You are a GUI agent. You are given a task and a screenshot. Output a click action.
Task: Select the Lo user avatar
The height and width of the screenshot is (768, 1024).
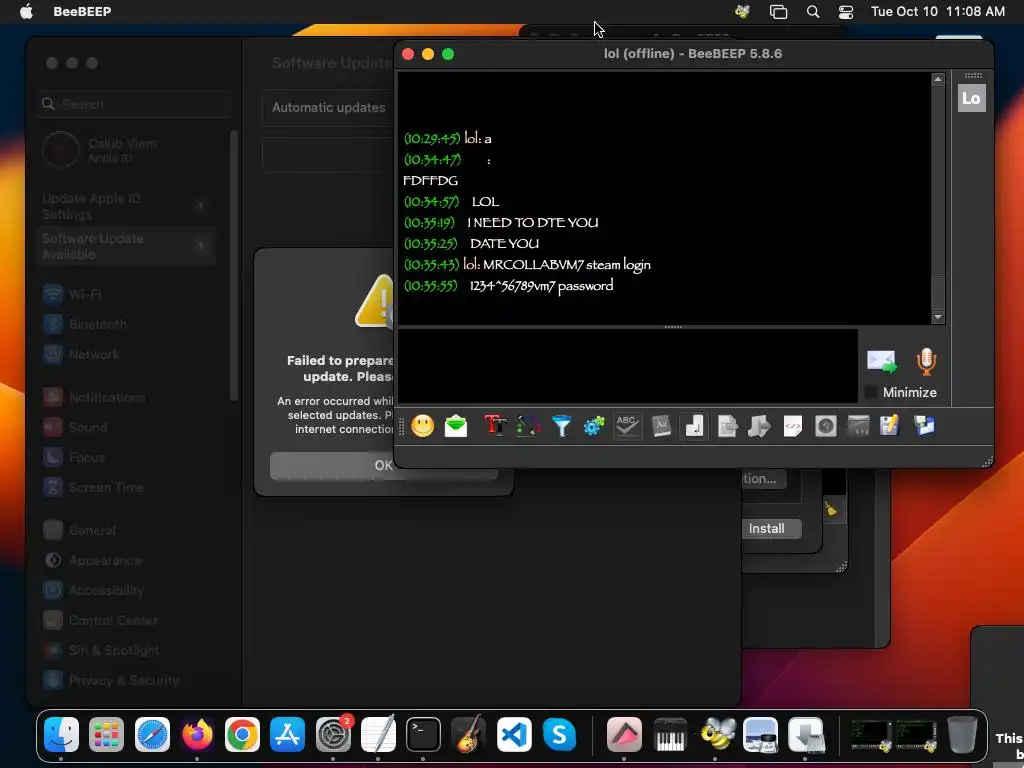tap(972, 99)
